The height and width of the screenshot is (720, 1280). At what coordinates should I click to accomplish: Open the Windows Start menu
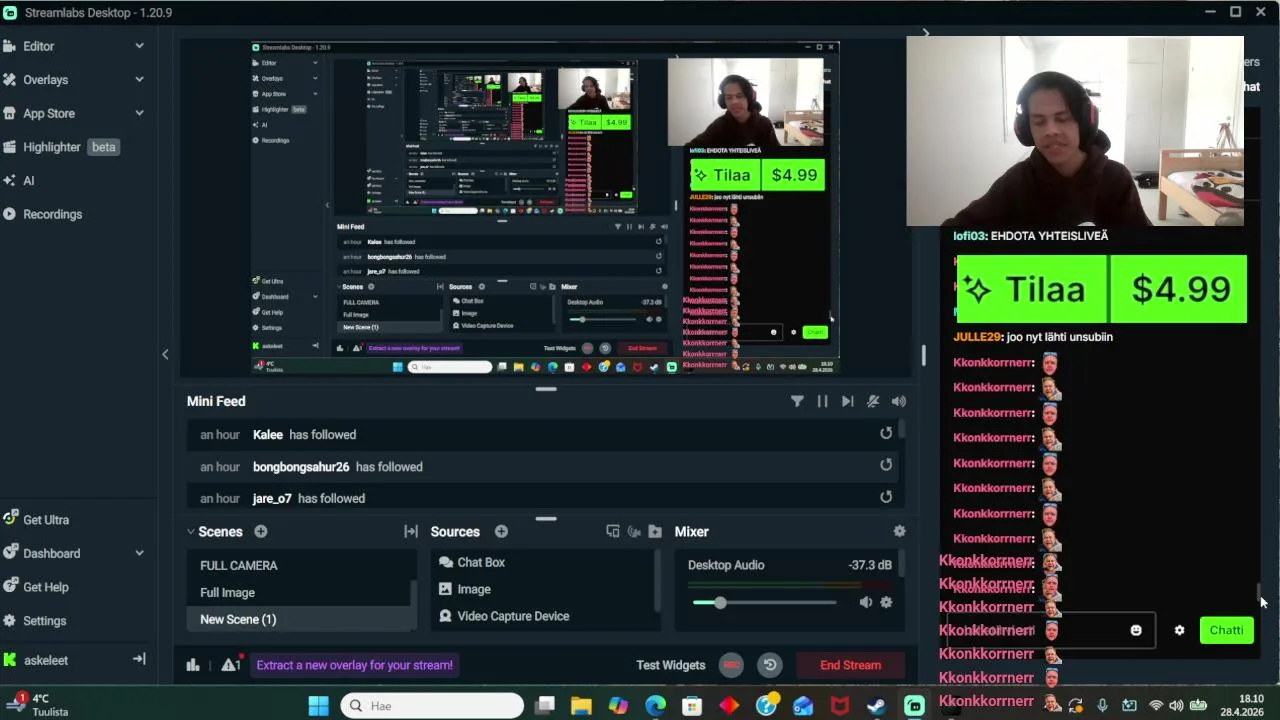click(x=318, y=706)
